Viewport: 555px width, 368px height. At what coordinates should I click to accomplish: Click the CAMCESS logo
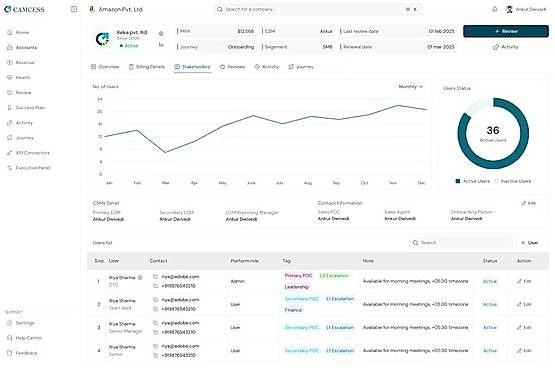click(24, 10)
